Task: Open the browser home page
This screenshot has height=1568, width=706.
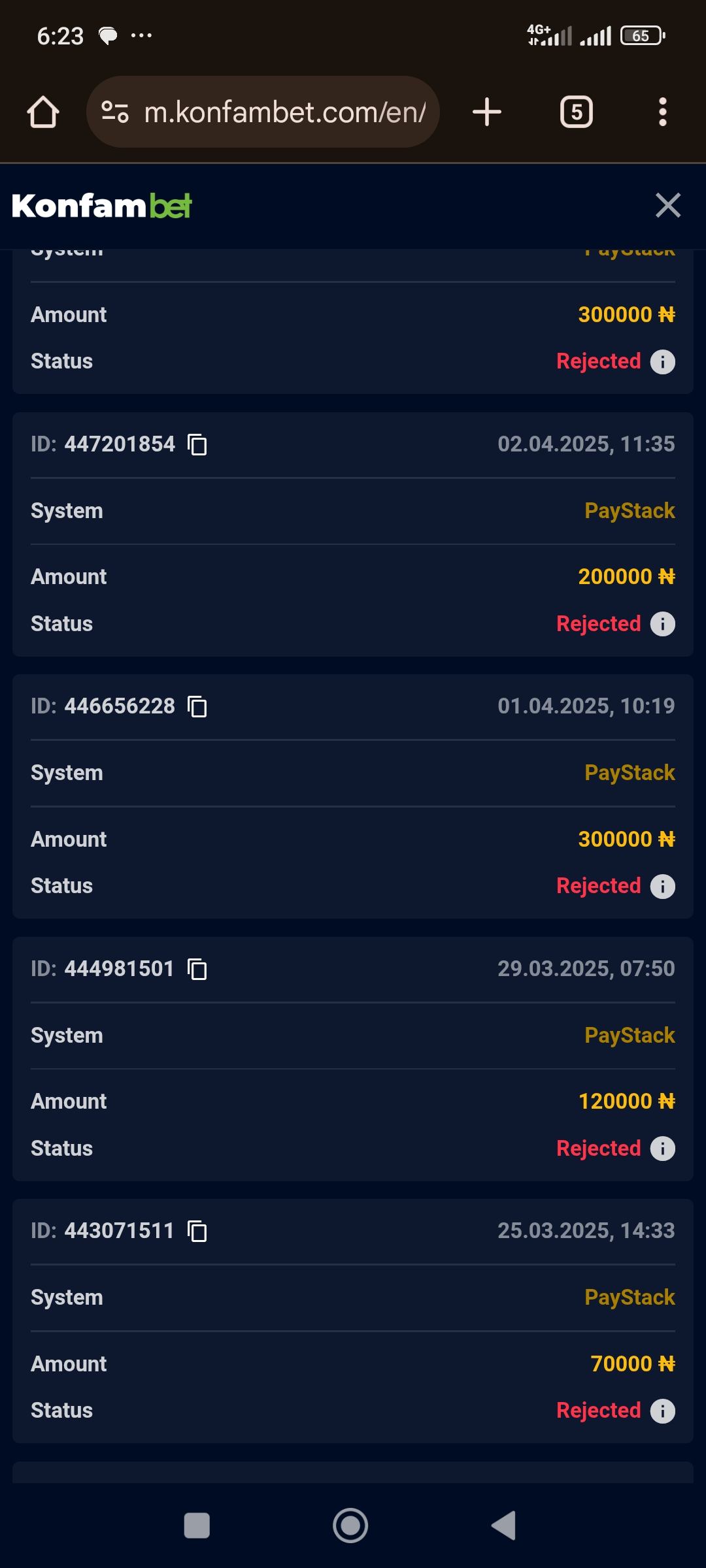Action: click(x=43, y=112)
